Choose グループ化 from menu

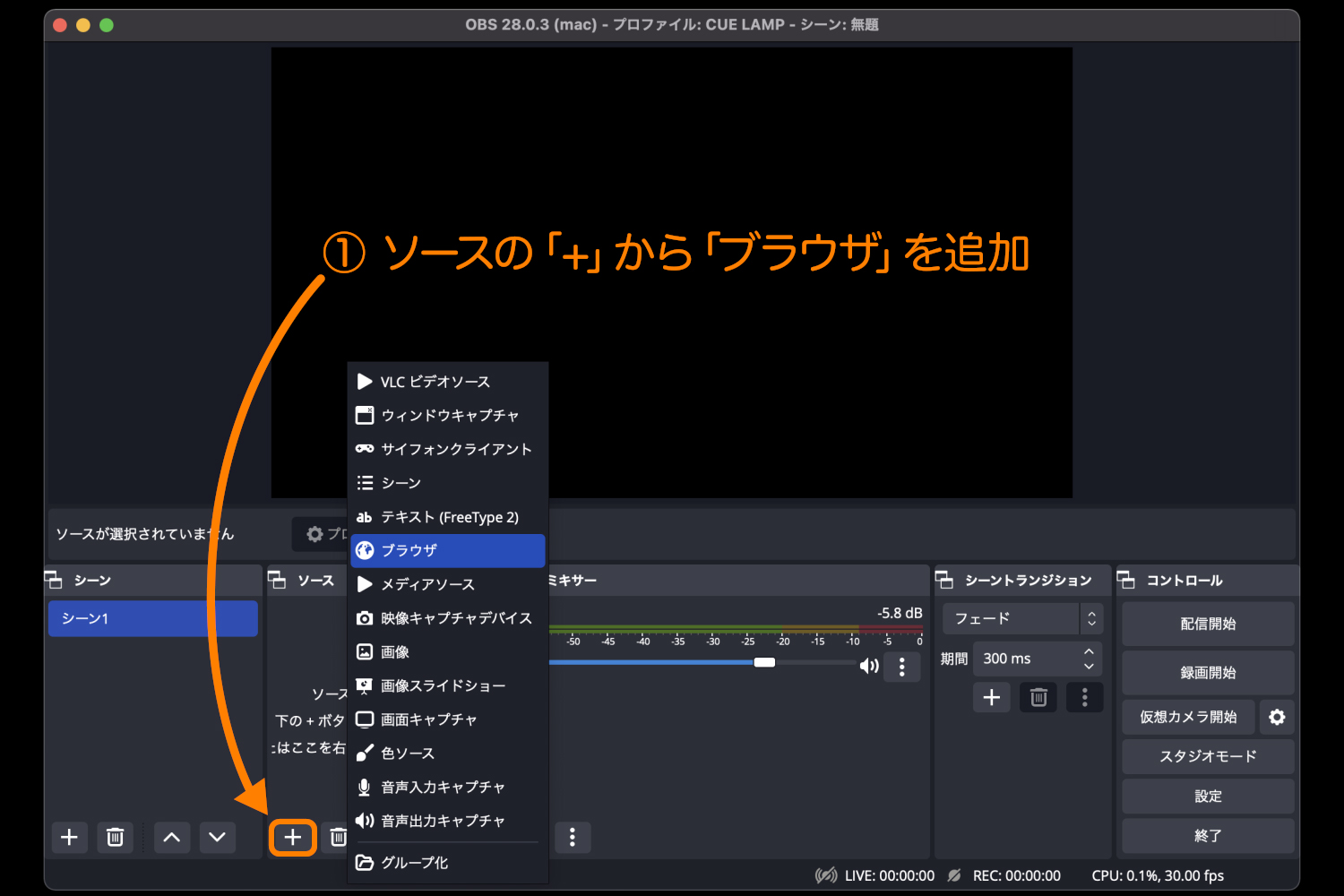pos(448,863)
